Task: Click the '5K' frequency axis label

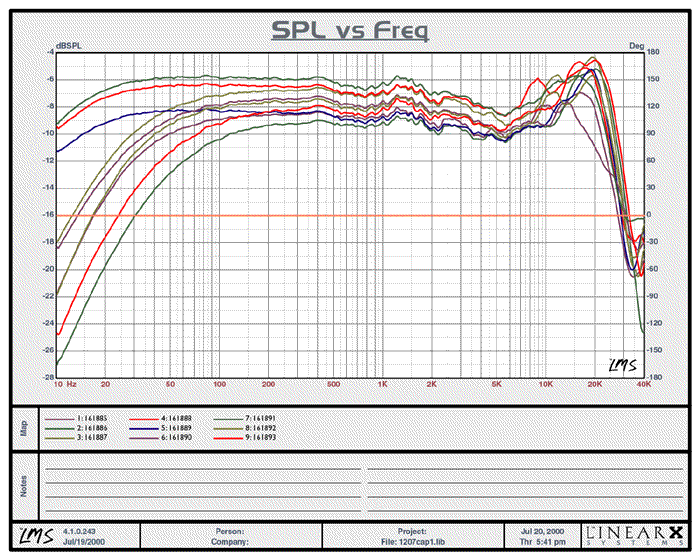Action: (496, 384)
